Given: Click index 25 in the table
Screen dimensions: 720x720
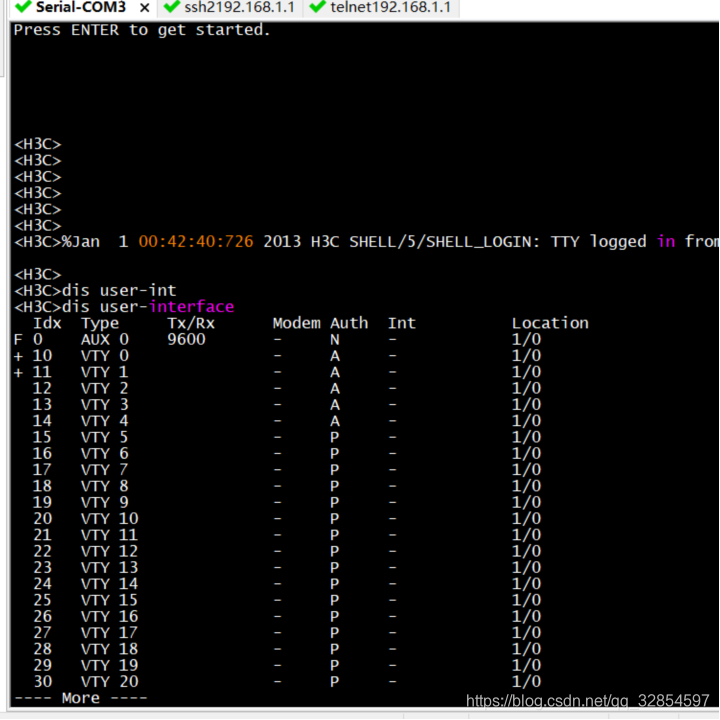Looking at the screenshot, I should (x=42, y=601).
